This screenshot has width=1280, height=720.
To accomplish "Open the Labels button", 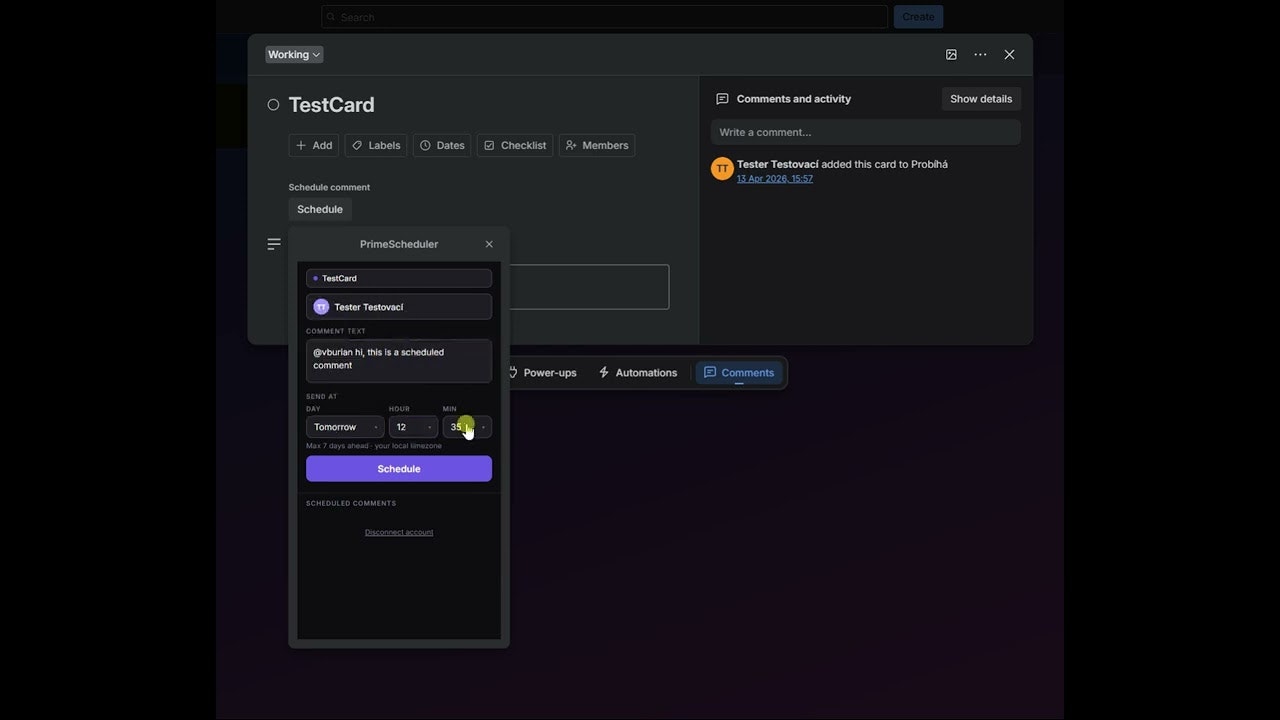I will pos(376,145).
